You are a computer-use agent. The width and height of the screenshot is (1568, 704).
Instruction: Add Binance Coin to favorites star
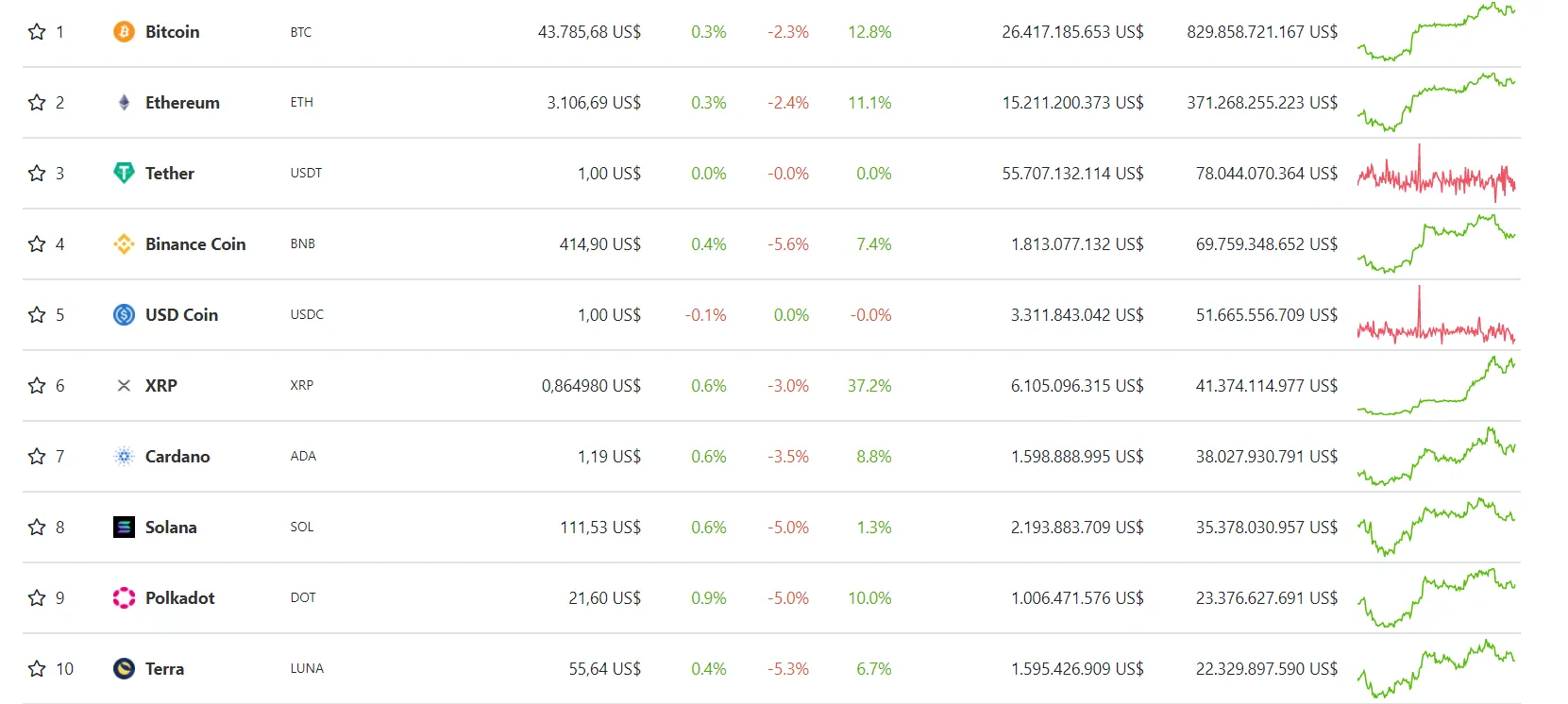click(37, 244)
